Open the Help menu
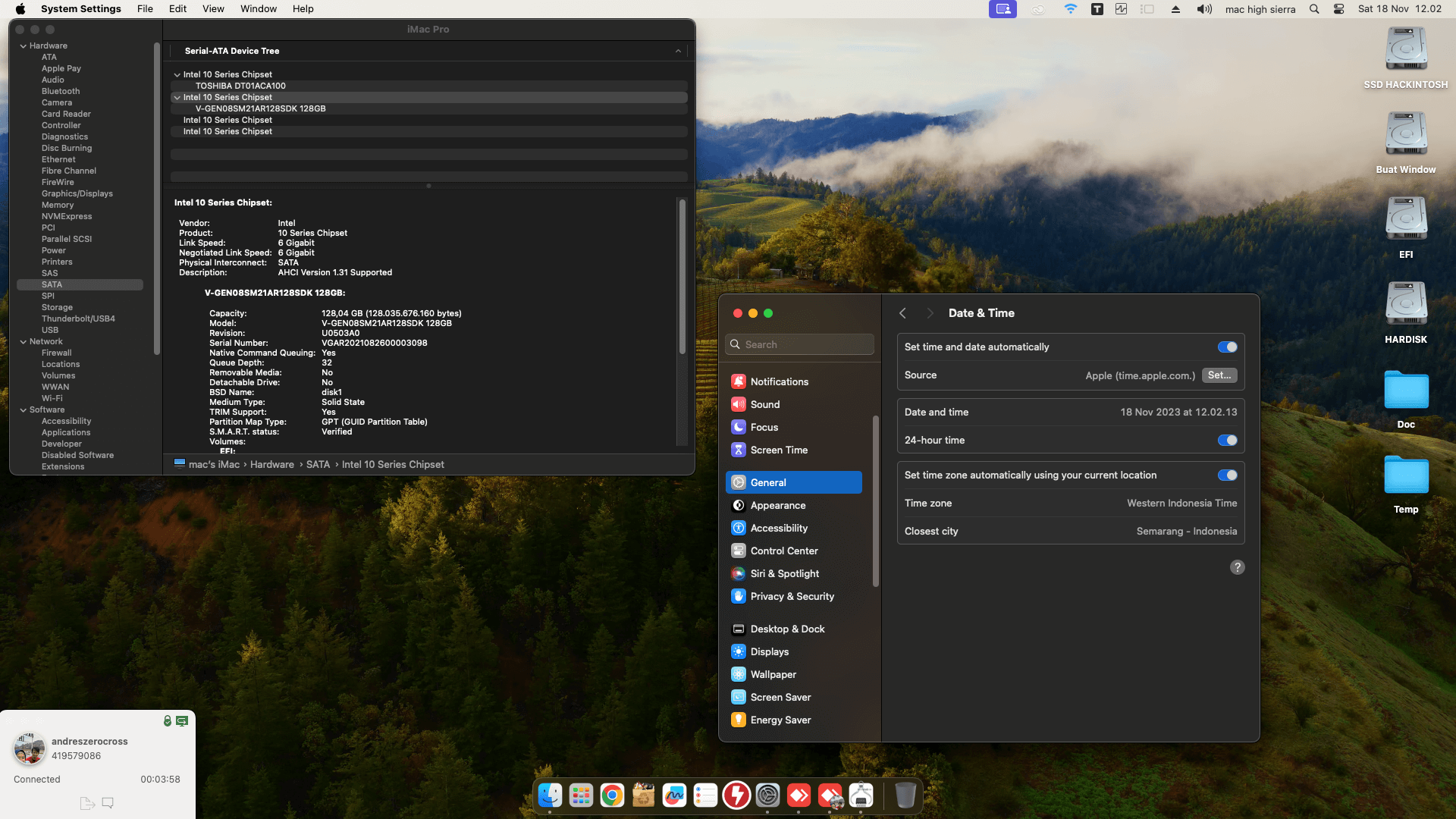 click(x=303, y=9)
